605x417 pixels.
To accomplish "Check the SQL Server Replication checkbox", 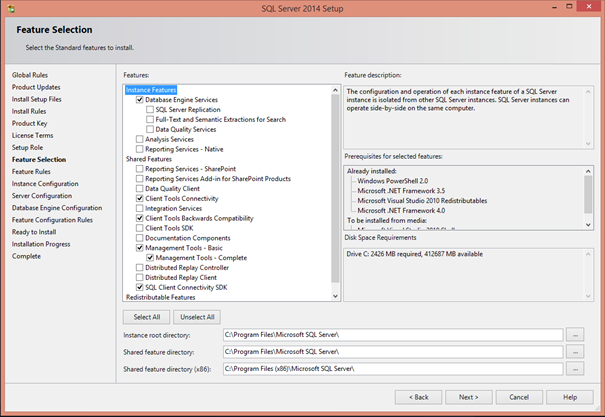I will click(150, 110).
